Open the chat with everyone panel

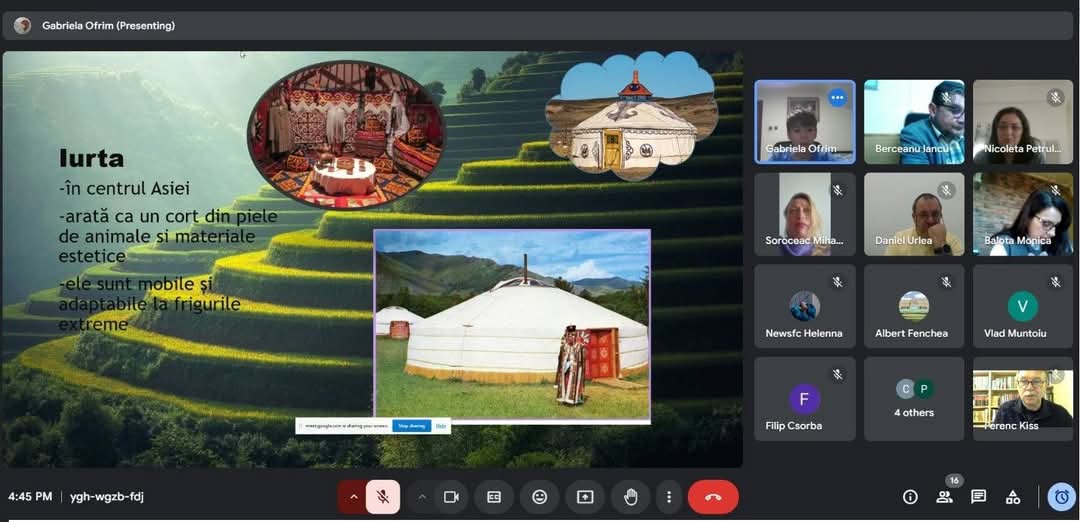coord(978,497)
